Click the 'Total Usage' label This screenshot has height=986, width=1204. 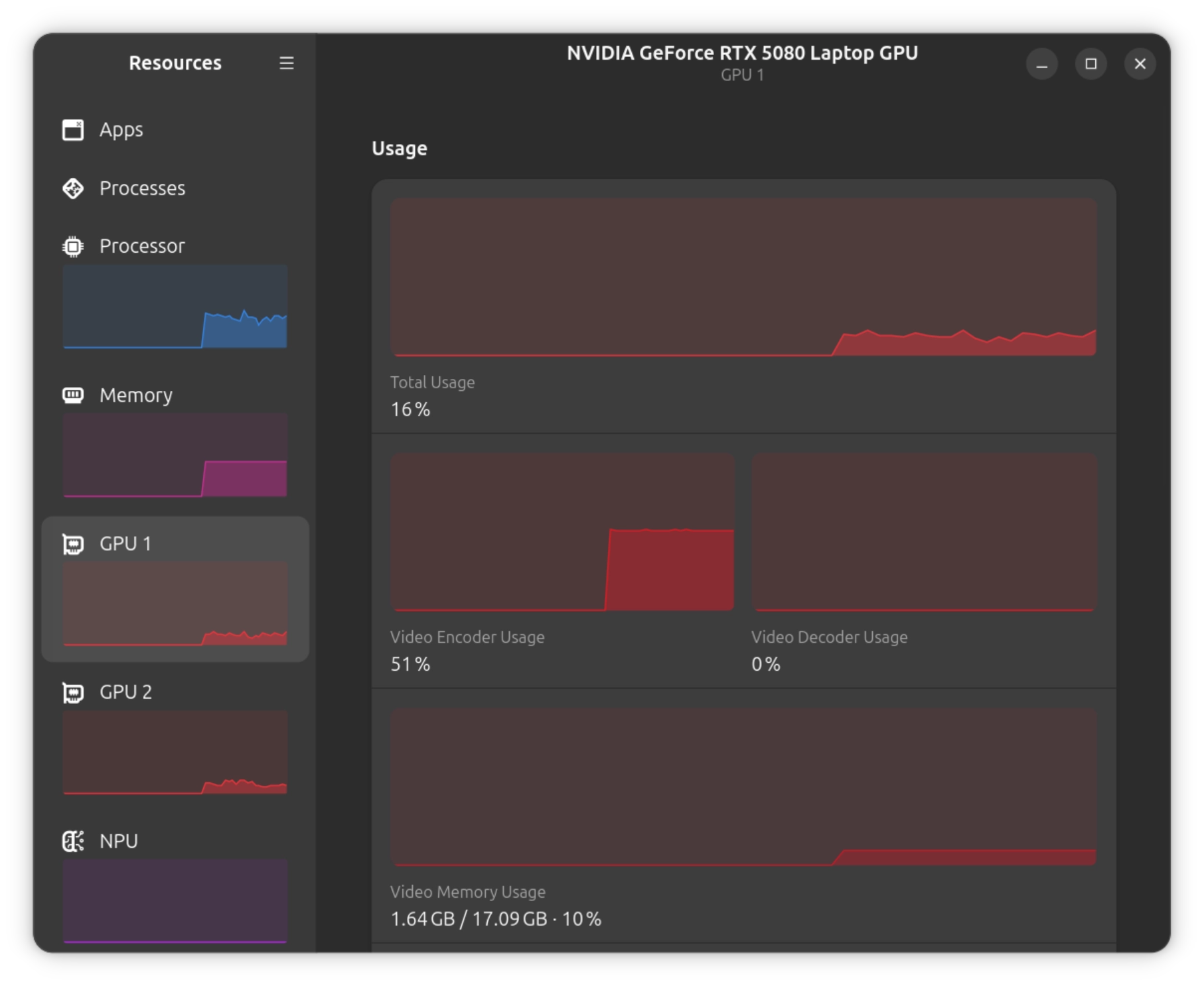point(432,383)
